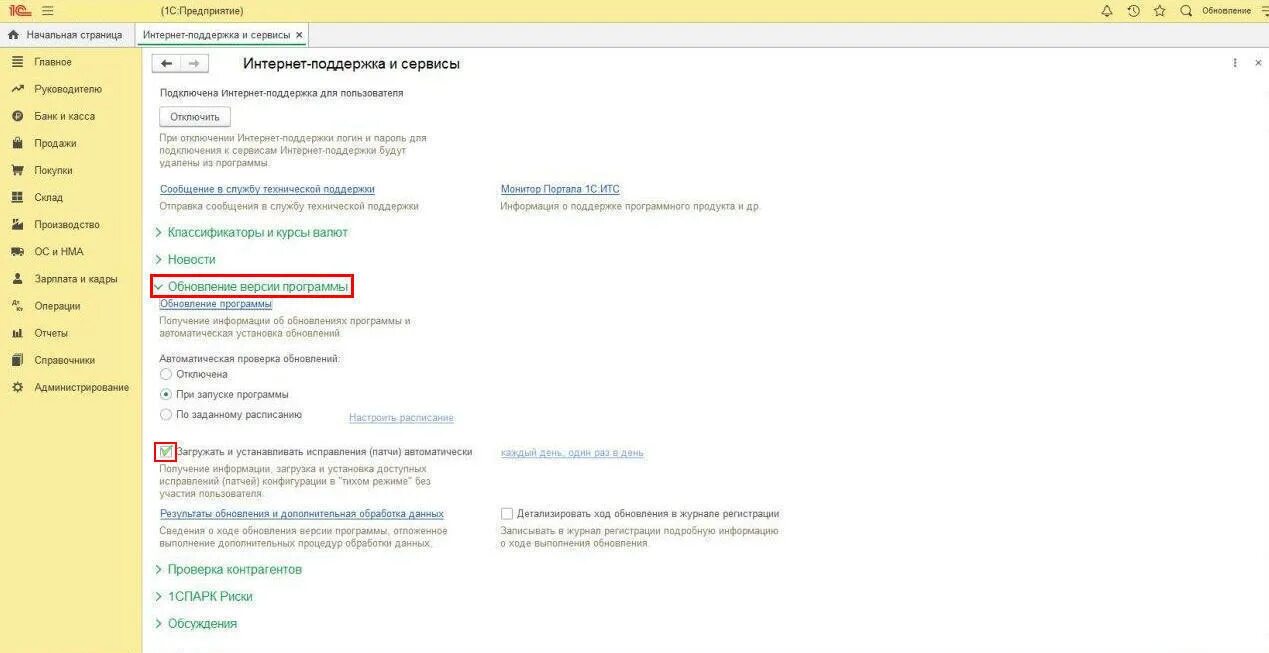Select По заданному расписанию radio option
Viewport: 1269px width, 653px height.
pos(166,414)
